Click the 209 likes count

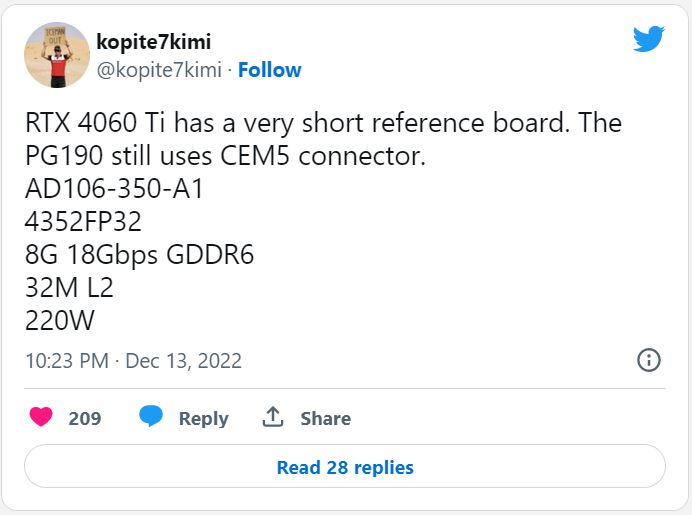85,418
